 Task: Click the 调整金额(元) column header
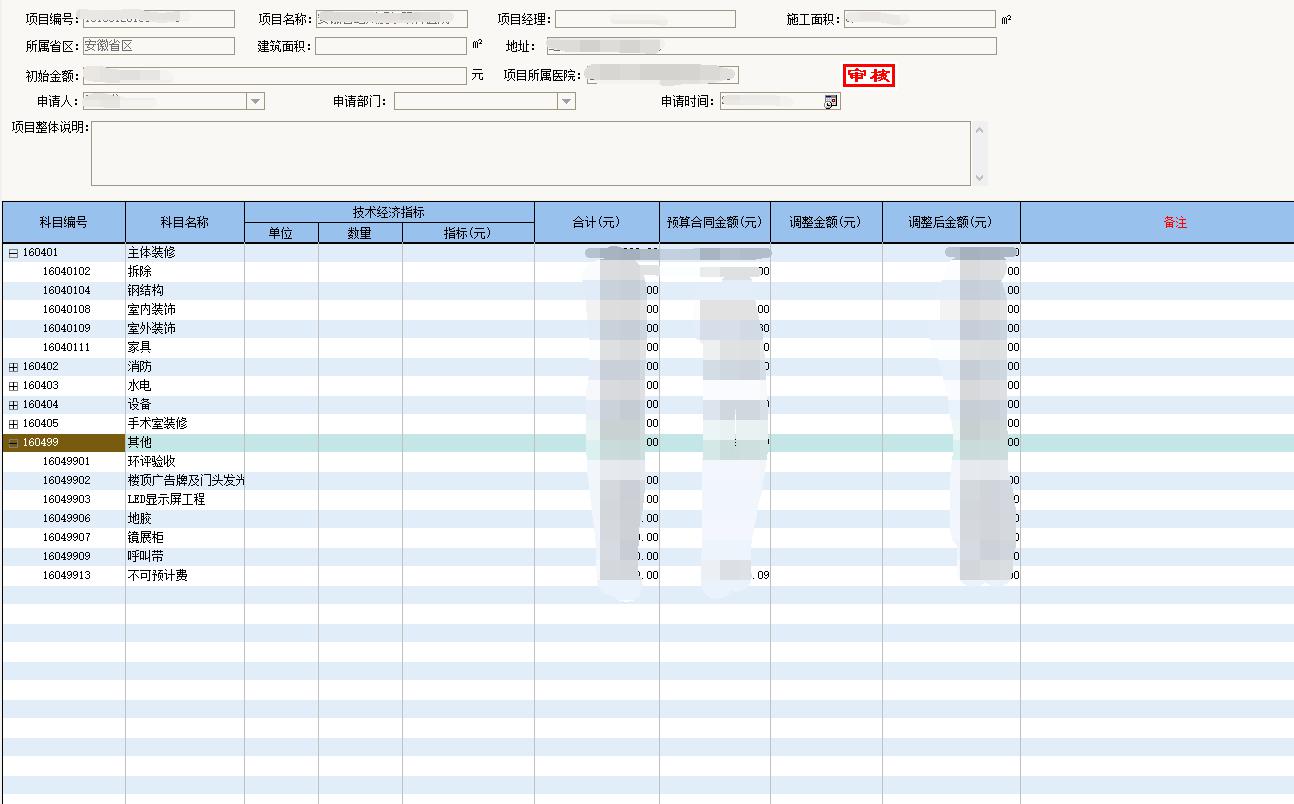pos(825,222)
